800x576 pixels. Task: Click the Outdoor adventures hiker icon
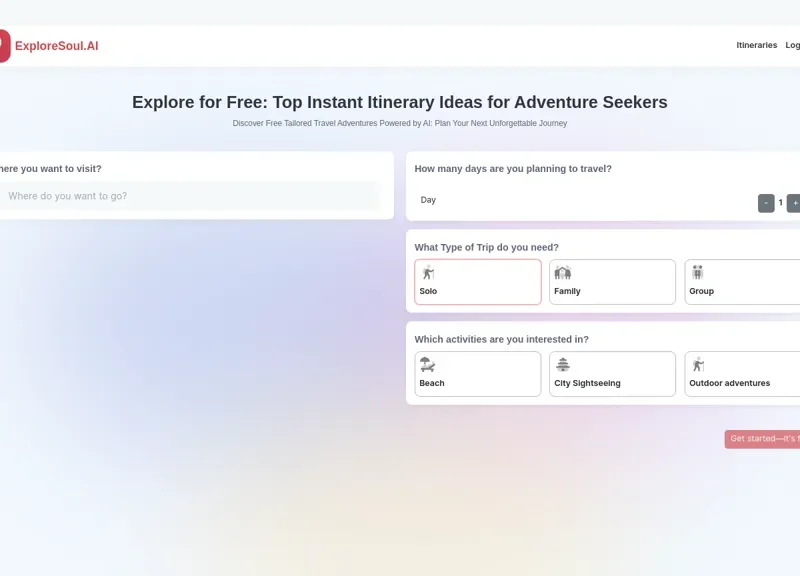(x=696, y=364)
